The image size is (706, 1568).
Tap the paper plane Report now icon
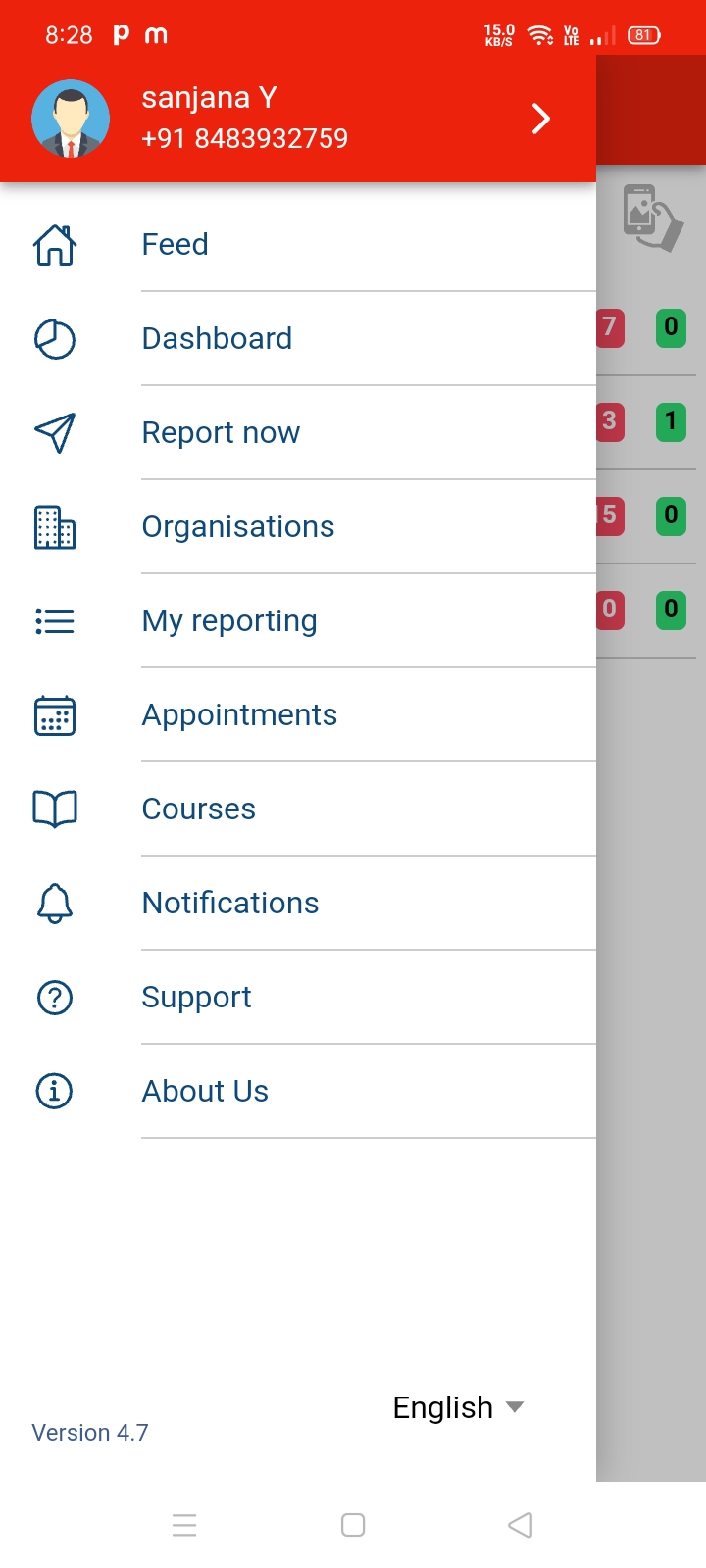pyautogui.click(x=55, y=433)
